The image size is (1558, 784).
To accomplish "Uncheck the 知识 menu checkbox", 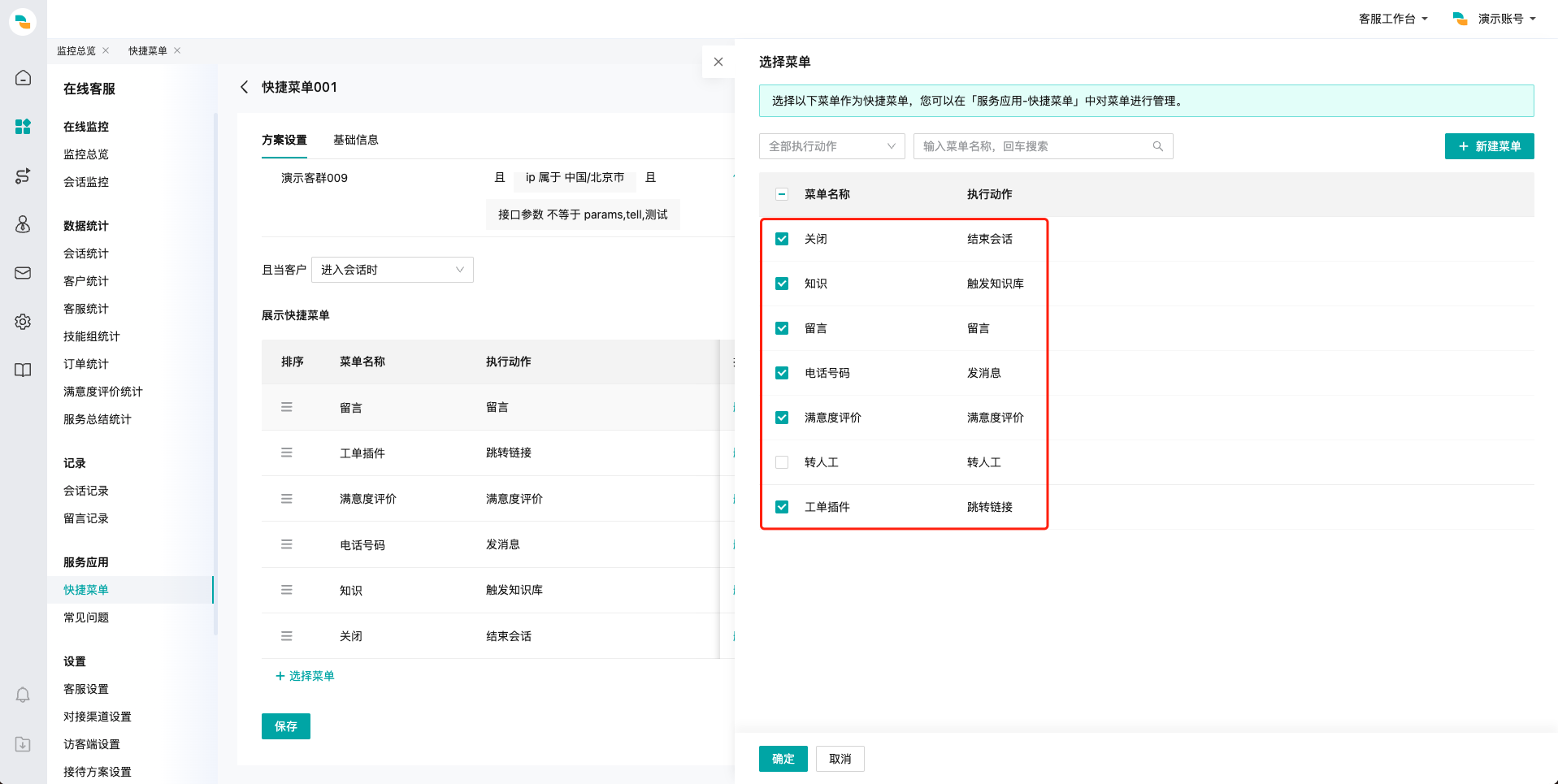I will click(782, 284).
